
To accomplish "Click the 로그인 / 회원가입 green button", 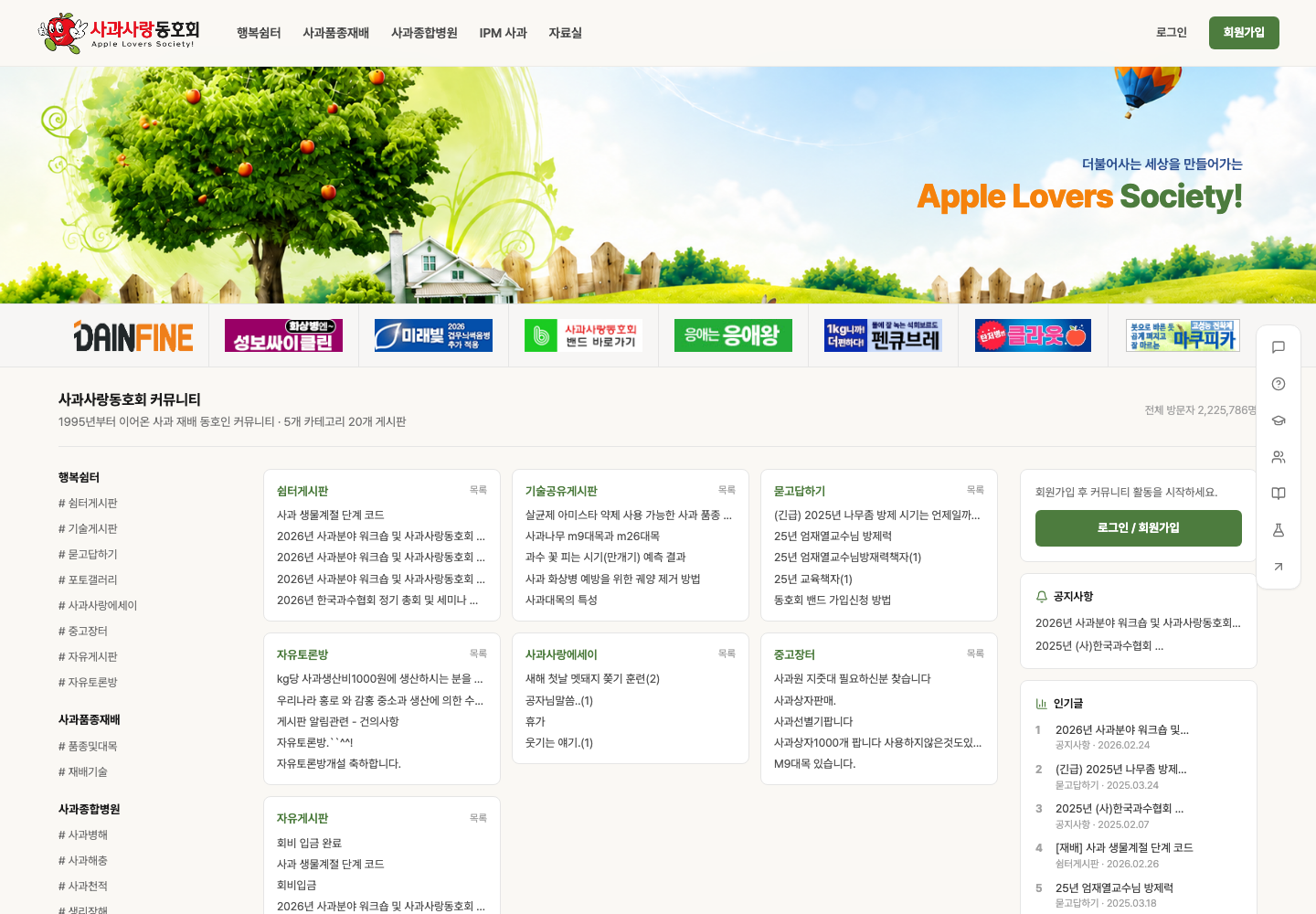I will (x=1139, y=528).
